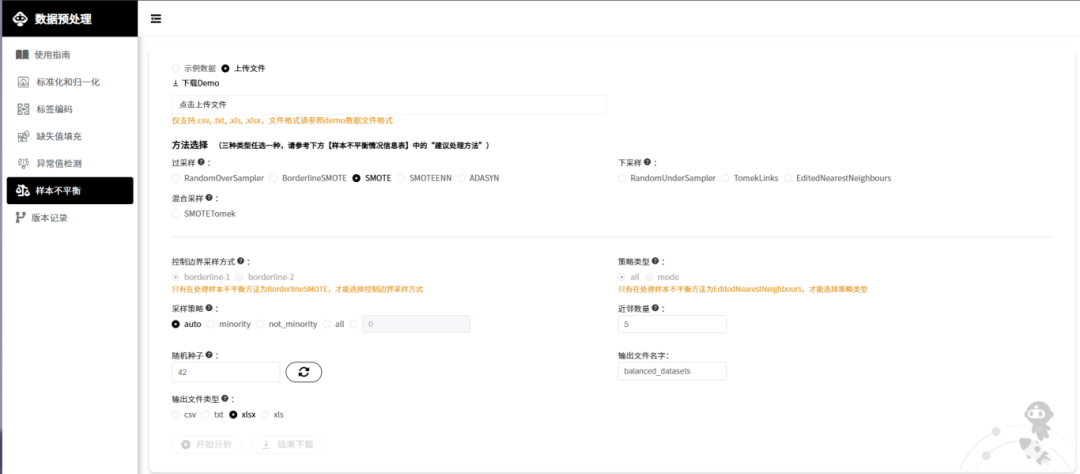Open 缺失值填充 in the sidebar
The height and width of the screenshot is (474, 1080).
(x=59, y=136)
